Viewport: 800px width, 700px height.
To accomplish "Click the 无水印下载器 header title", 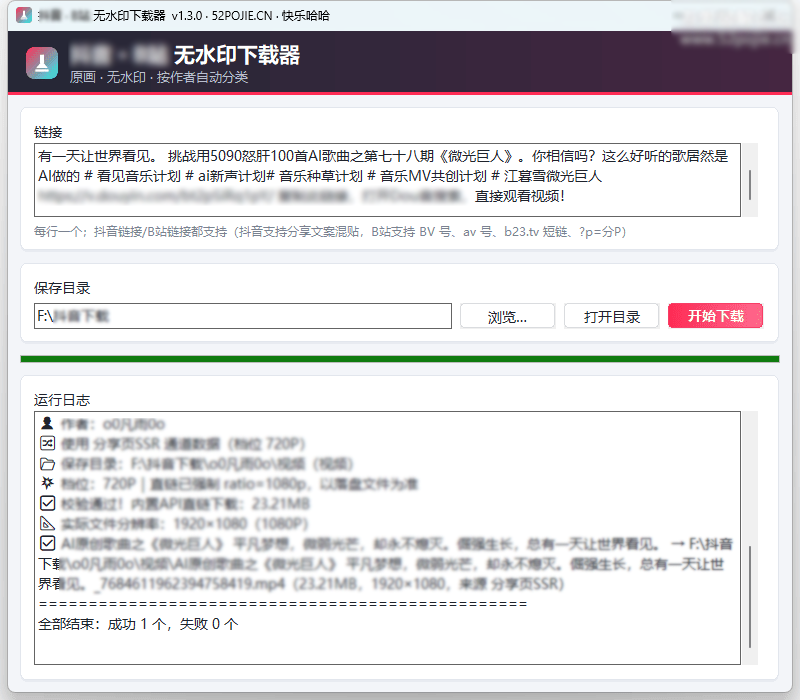I will coord(237,55).
